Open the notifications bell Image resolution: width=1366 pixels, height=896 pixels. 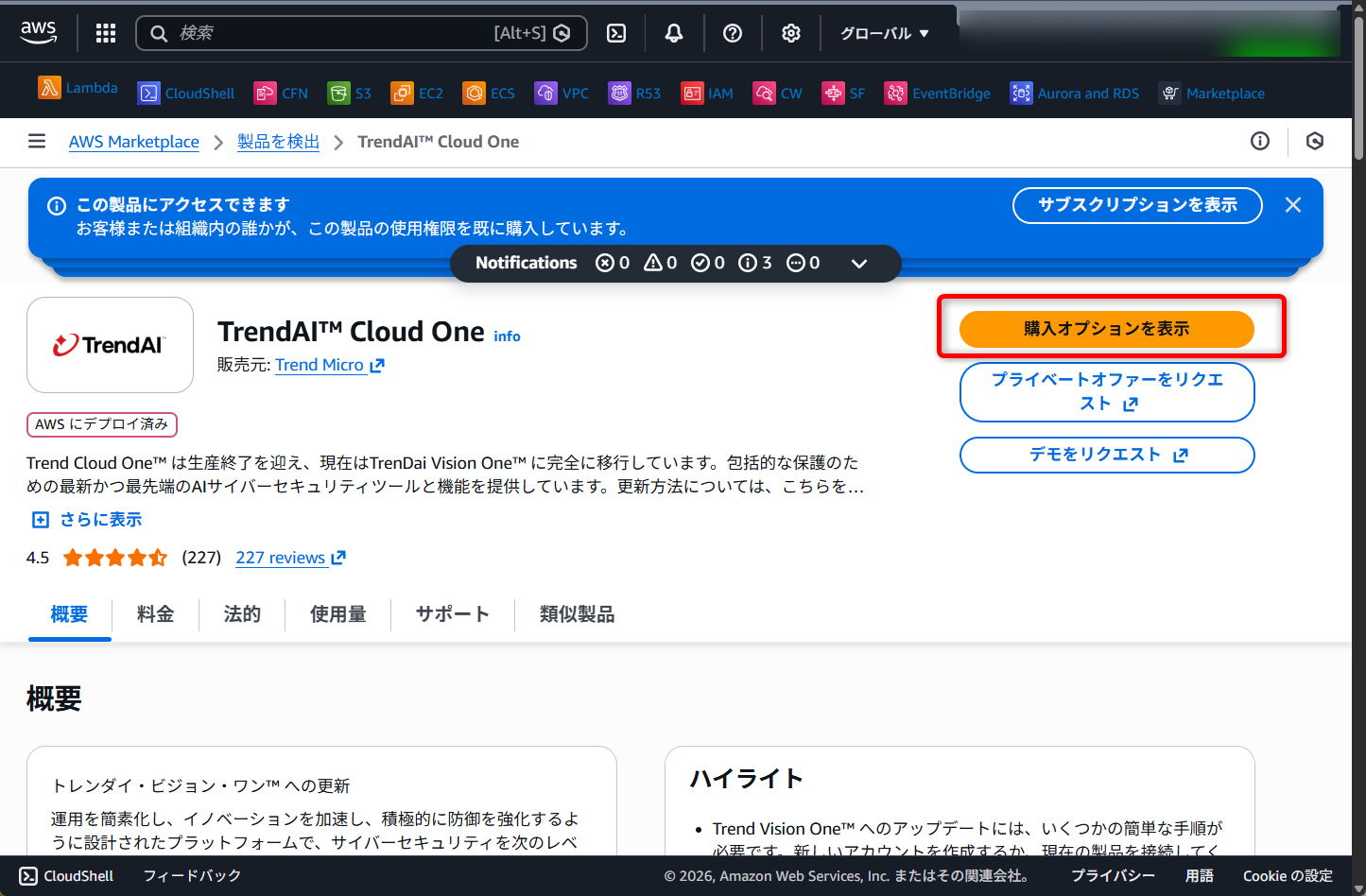(x=674, y=33)
